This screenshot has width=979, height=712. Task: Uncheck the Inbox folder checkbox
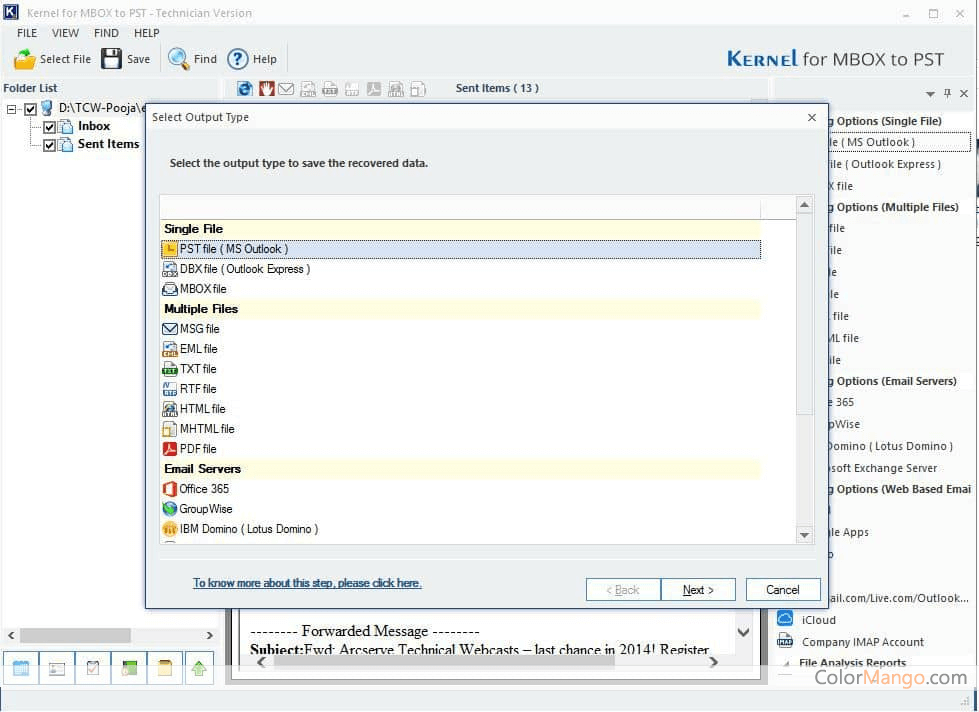pyautogui.click(x=49, y=127)
